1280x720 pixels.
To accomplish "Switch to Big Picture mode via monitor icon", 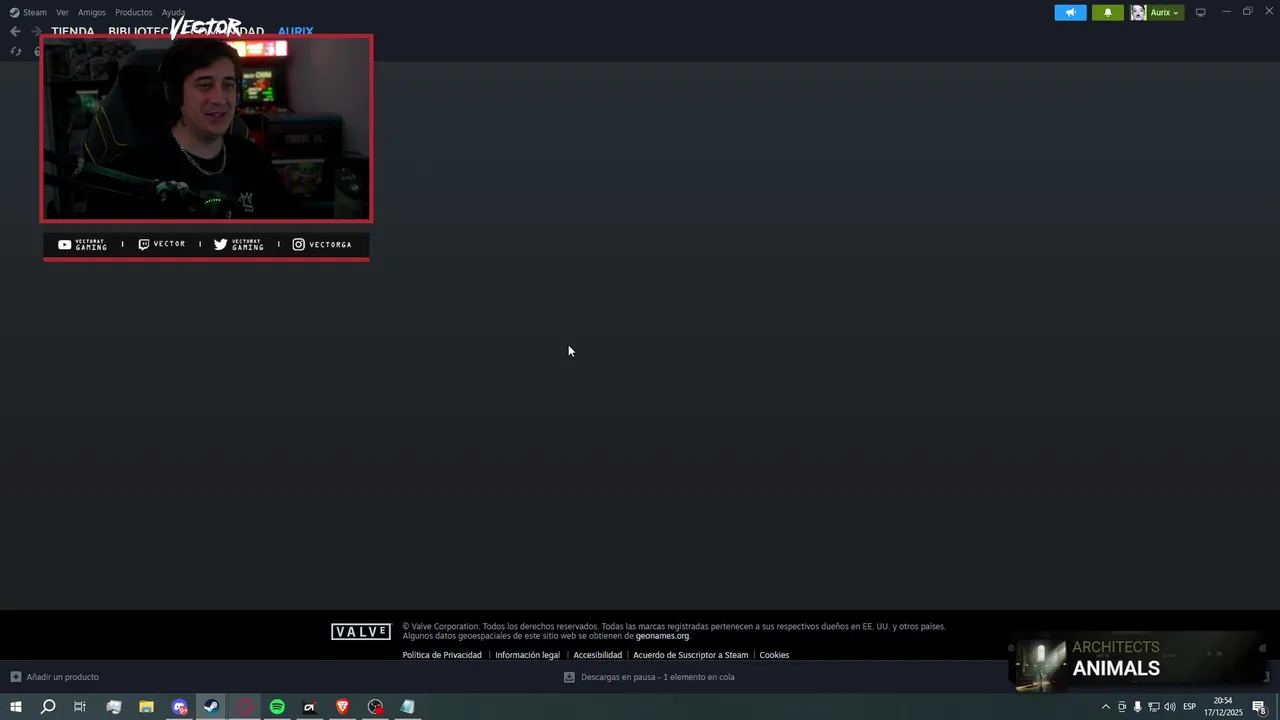I will [x=1201, y=12].
